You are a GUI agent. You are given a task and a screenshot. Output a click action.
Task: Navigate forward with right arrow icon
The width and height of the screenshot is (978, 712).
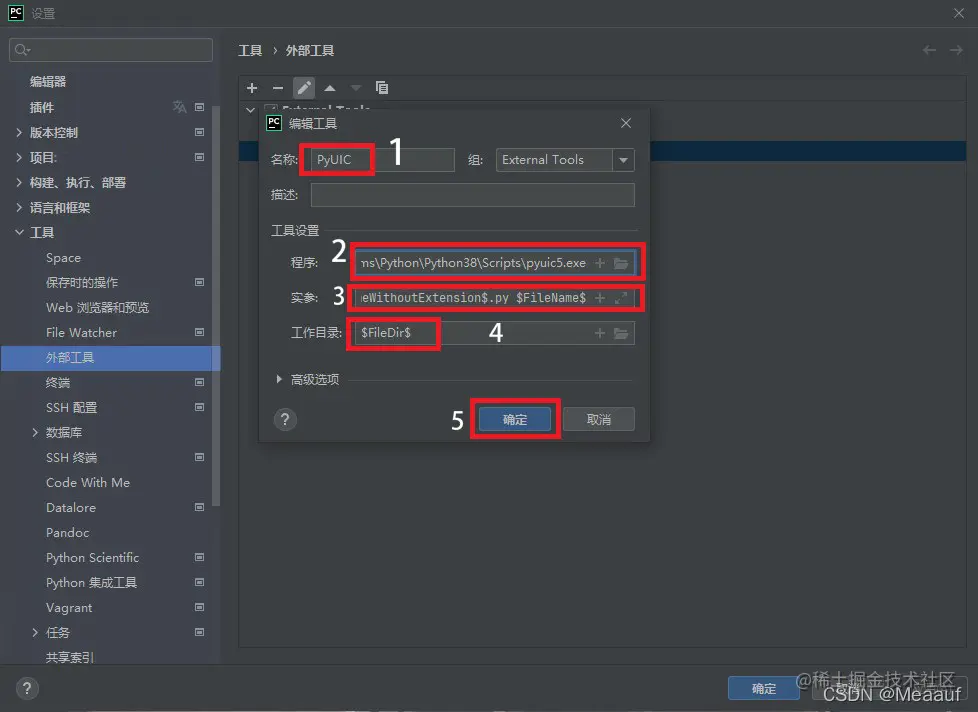coord(956,50)
